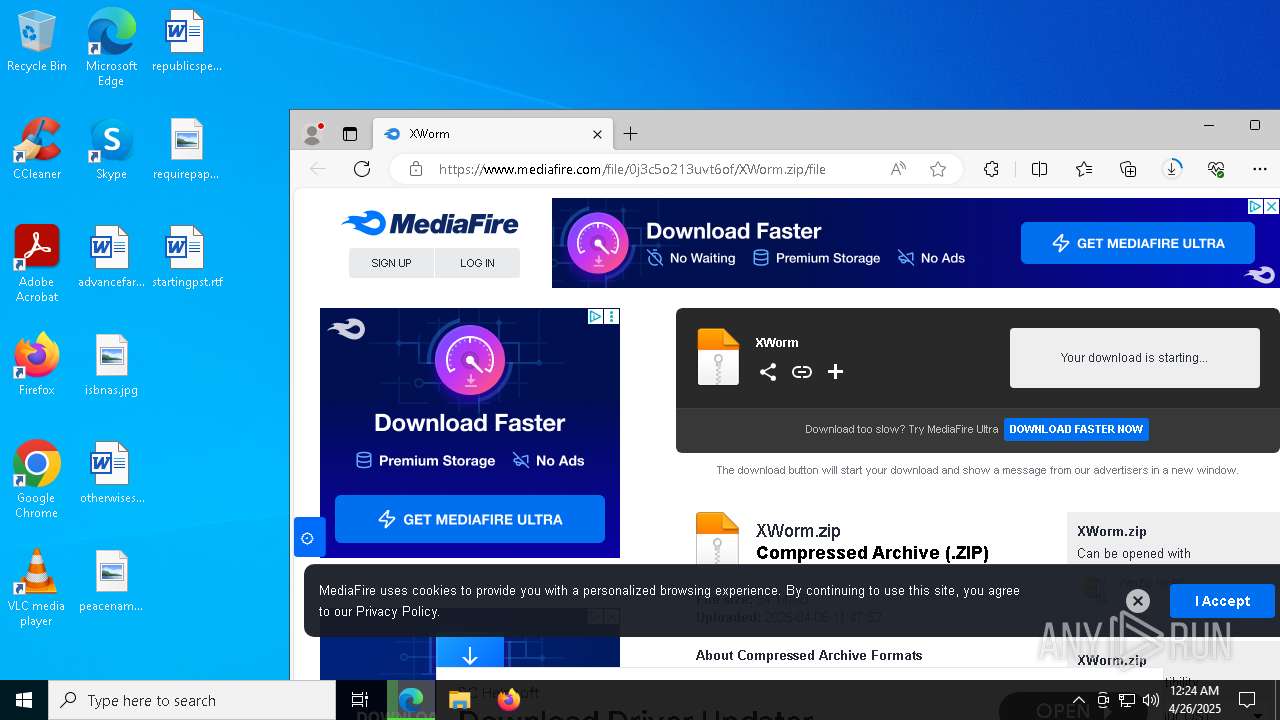
Task: Open advancefar... Word document
Action: [111, 258]
